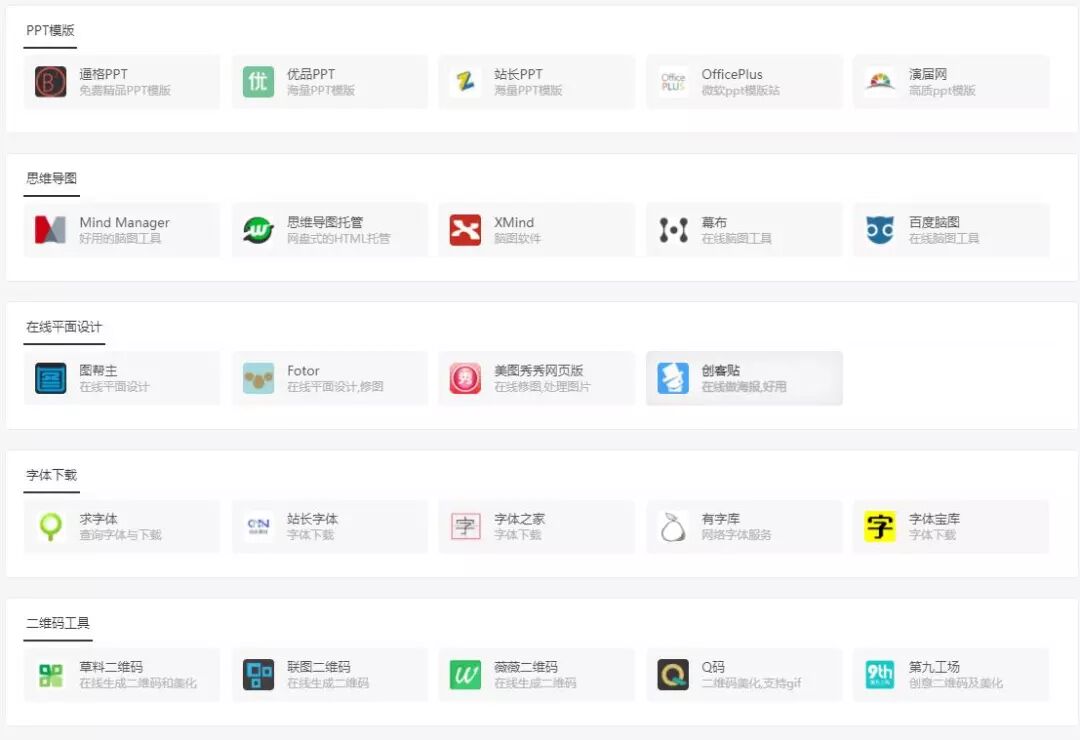The width and height of the screenshot is (1080, 740).
Task: Open the 图帮主 title link
Action: point(98,371)
